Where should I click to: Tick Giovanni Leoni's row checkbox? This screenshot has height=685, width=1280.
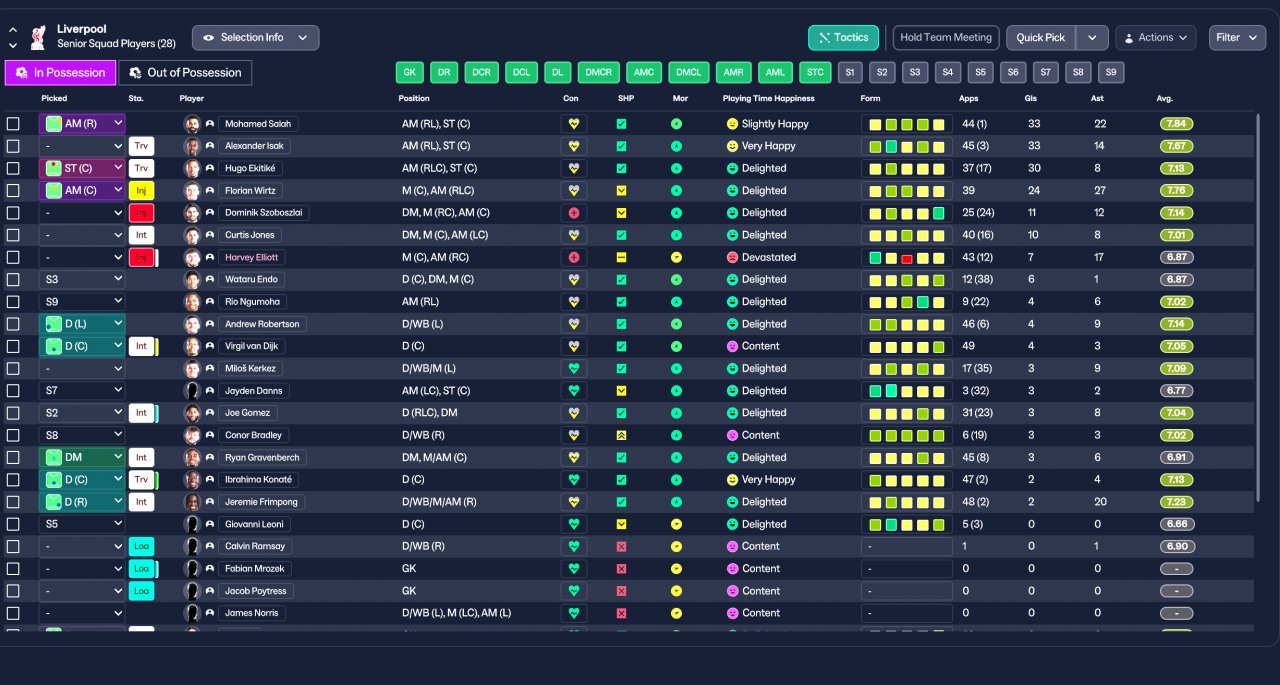[x=13, y=524]
